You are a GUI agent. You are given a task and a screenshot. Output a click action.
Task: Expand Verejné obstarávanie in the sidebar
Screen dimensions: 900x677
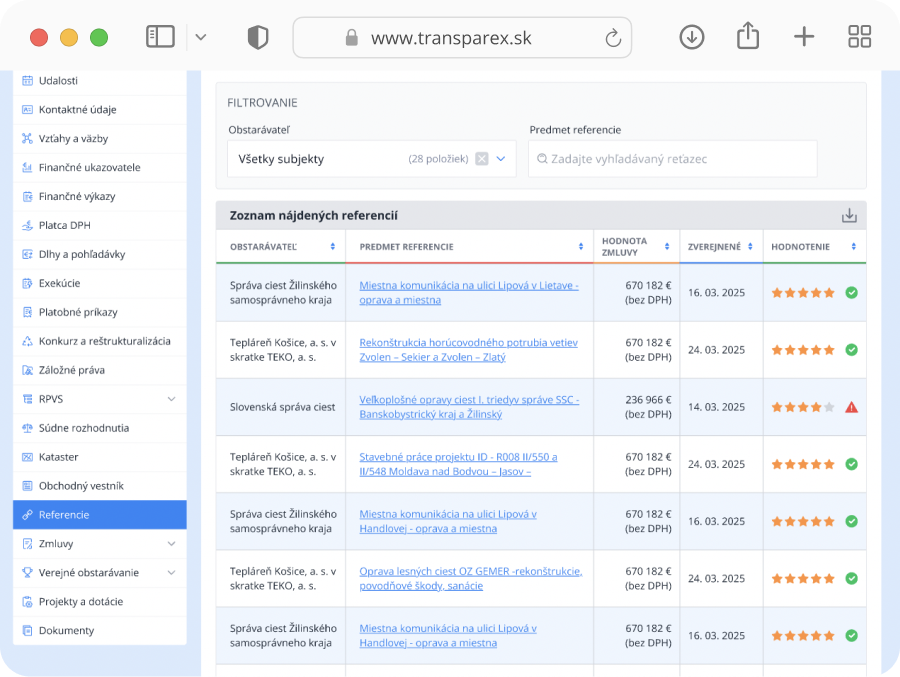coord(171,573)
